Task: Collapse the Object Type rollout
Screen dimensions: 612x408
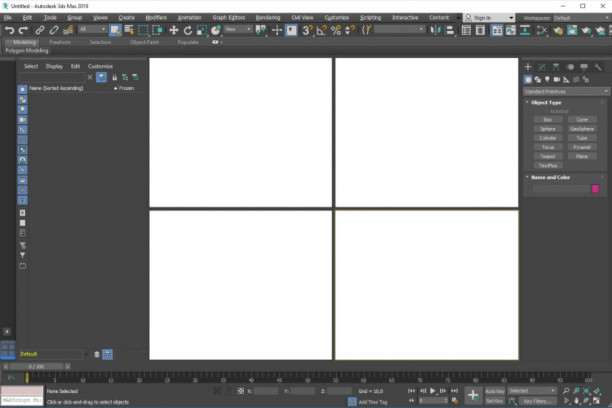Action: pyautogui.click(x=546, y=102)
